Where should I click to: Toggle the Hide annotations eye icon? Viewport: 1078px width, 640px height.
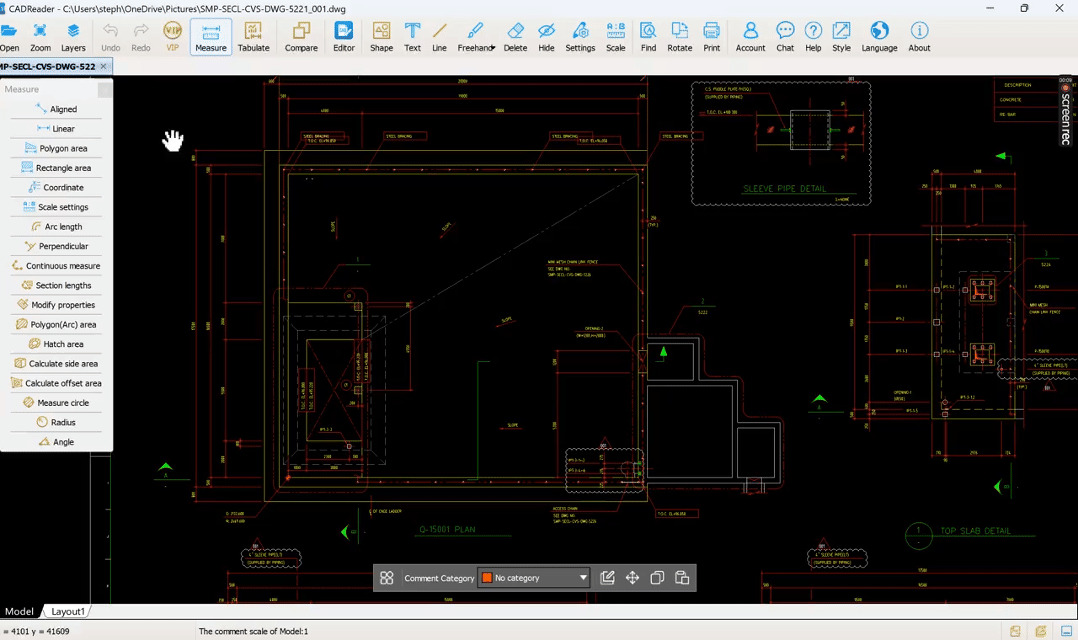546,37
